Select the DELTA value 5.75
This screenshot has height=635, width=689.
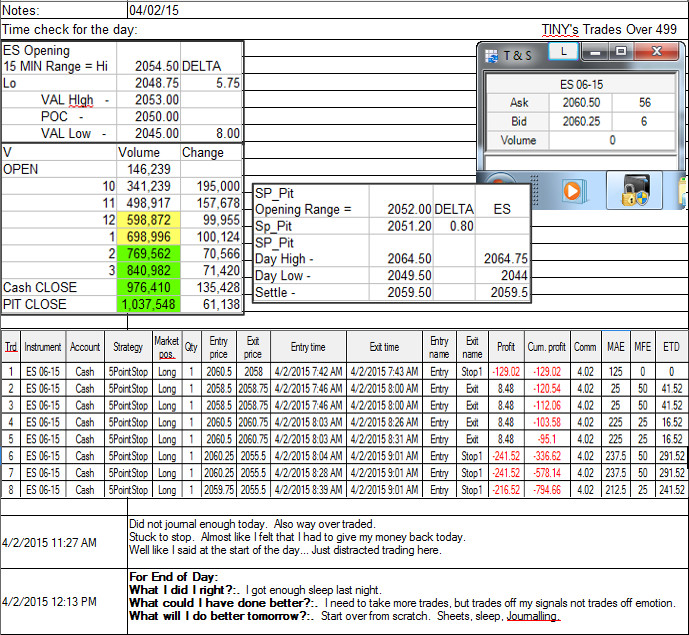pyautogui.click(x=228, y=83)
